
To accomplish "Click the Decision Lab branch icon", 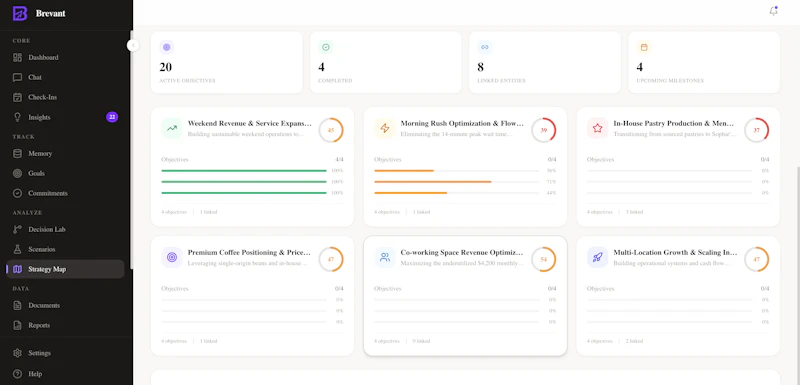I will pyautogui.click(x=17, y=229).
